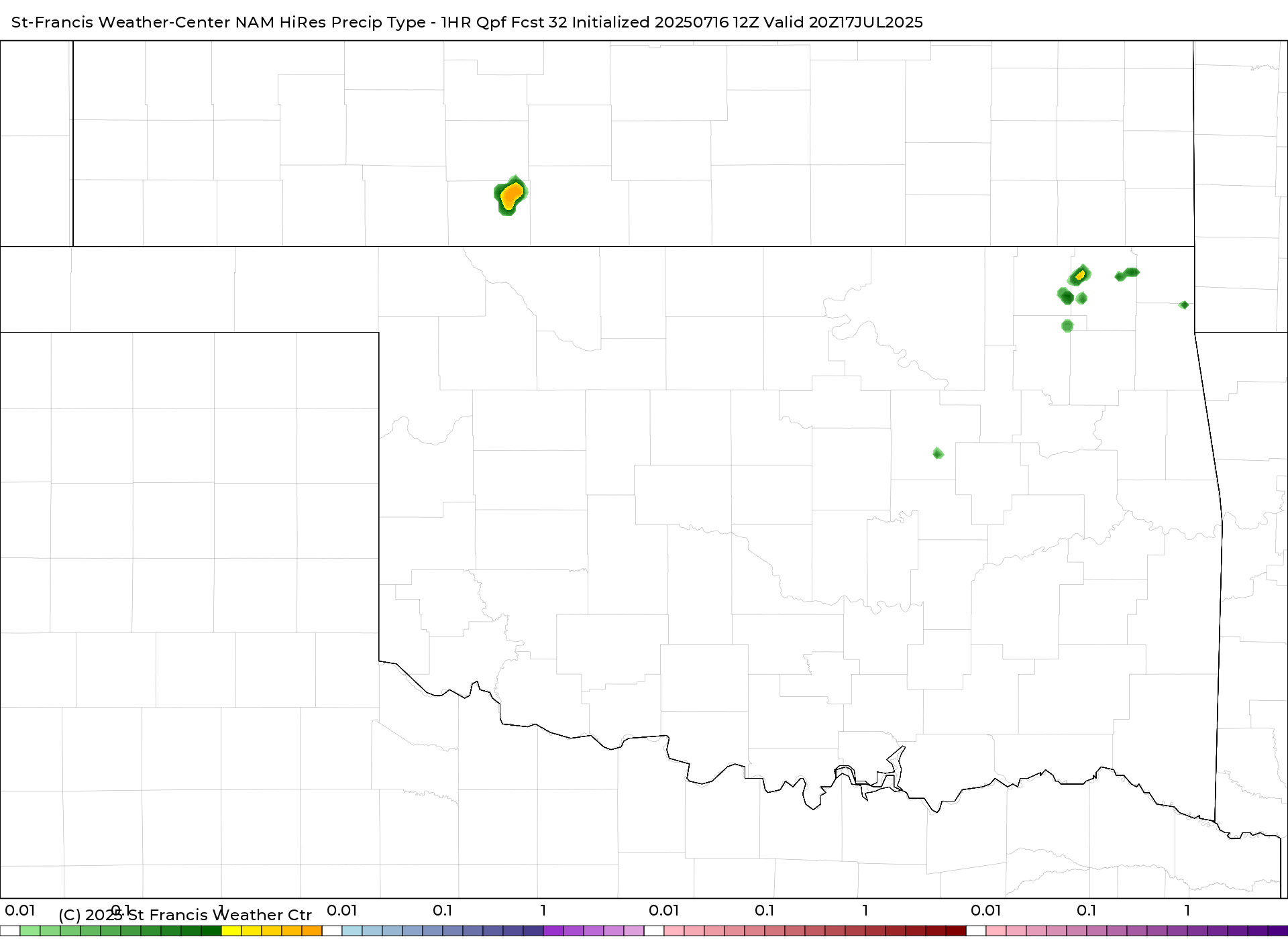
Task: Click the '0.01' label above the green legend scale
Action: click(19, 911)
